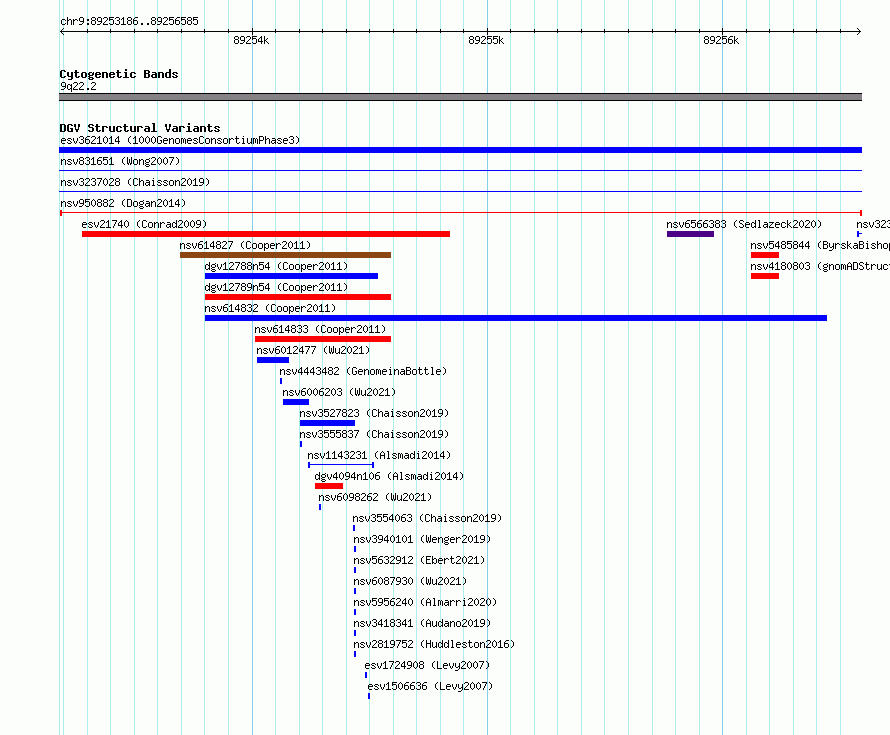The image size is (890, 735).
Task: Select the nsv1143231 thin blue span line
Action: click(341, 465)
